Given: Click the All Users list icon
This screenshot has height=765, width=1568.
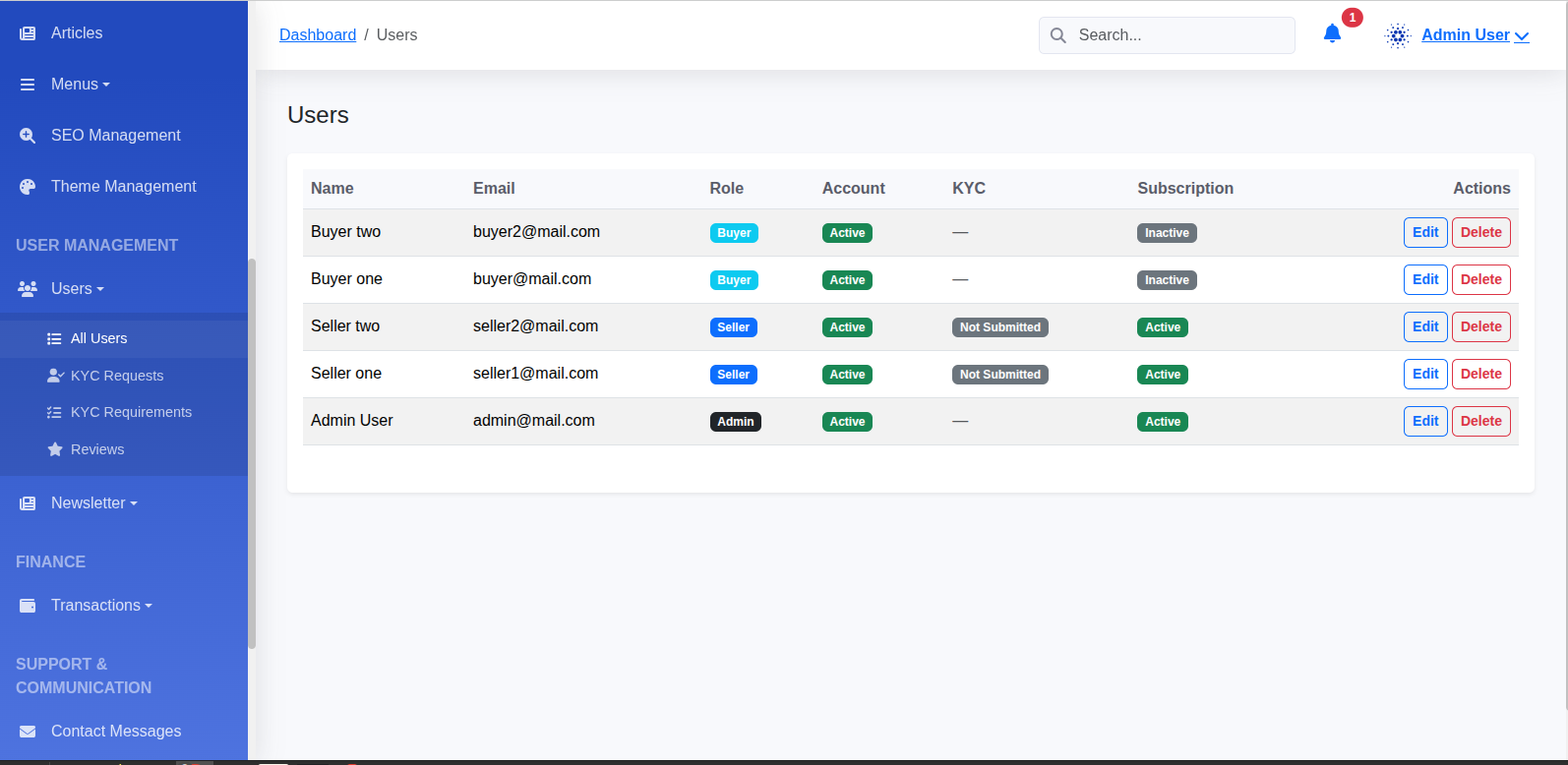Looking at the screenshot, I should (x=54, y=339).
